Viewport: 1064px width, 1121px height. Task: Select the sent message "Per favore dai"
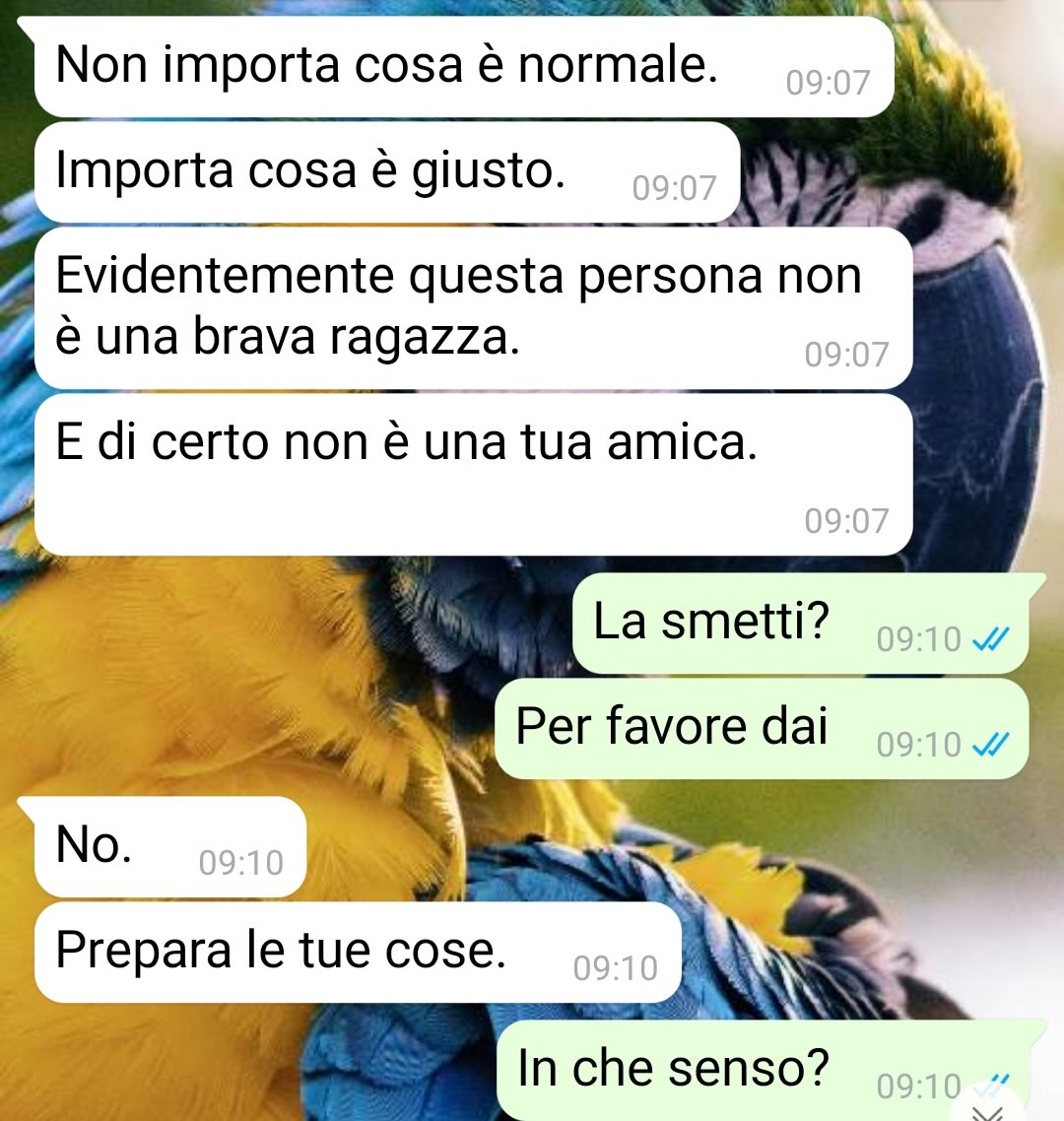pyautogui.click(x=762, y=729)
